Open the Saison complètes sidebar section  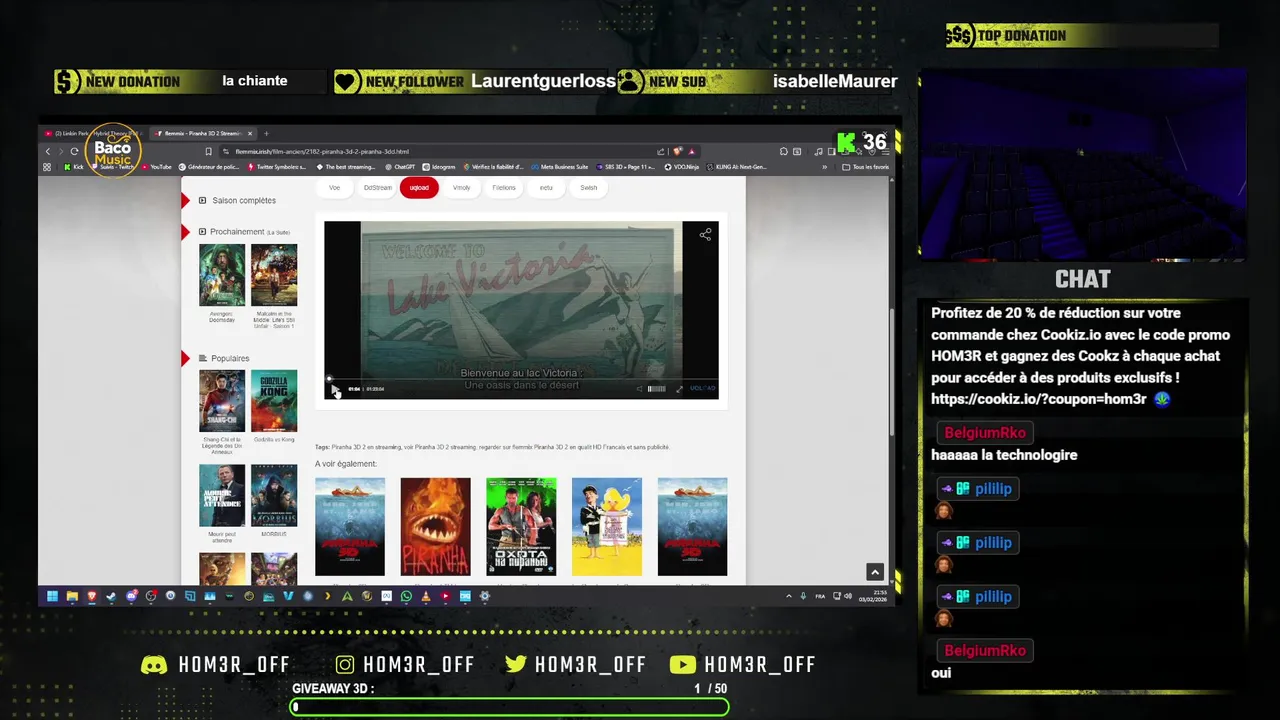click(x=243, y=200)
